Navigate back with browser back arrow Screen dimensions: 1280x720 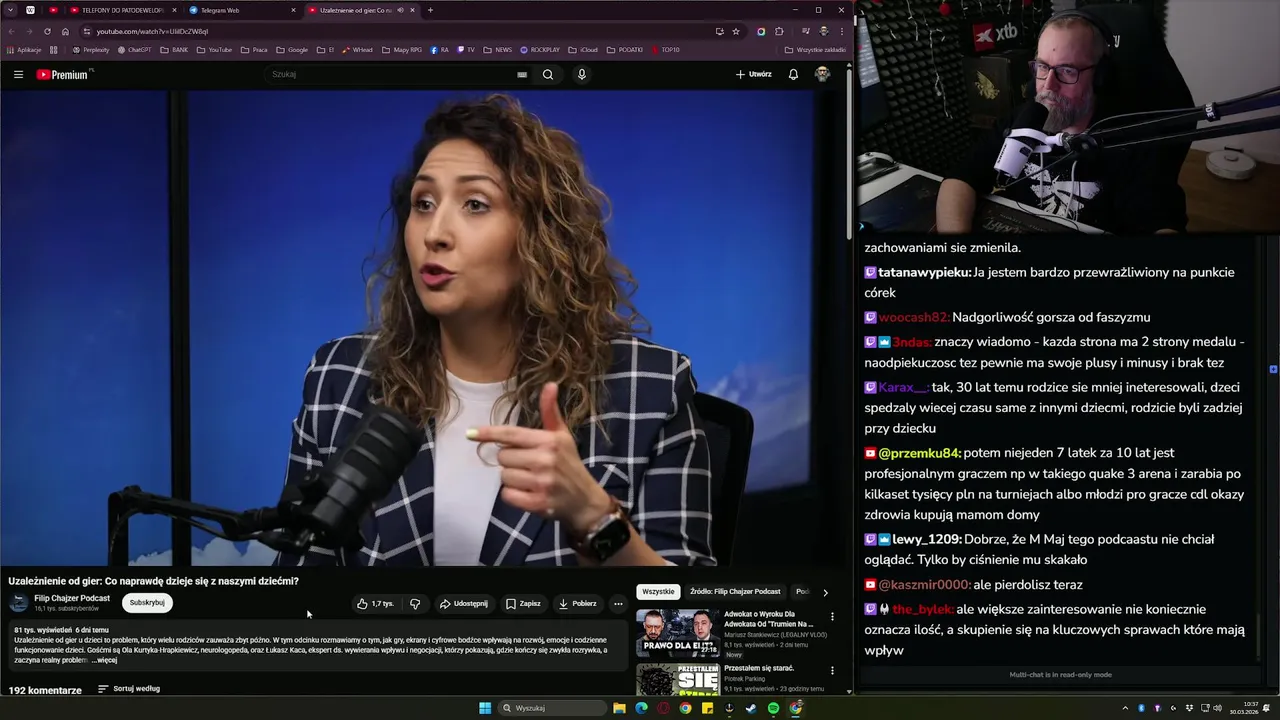[x=11, y=31]
